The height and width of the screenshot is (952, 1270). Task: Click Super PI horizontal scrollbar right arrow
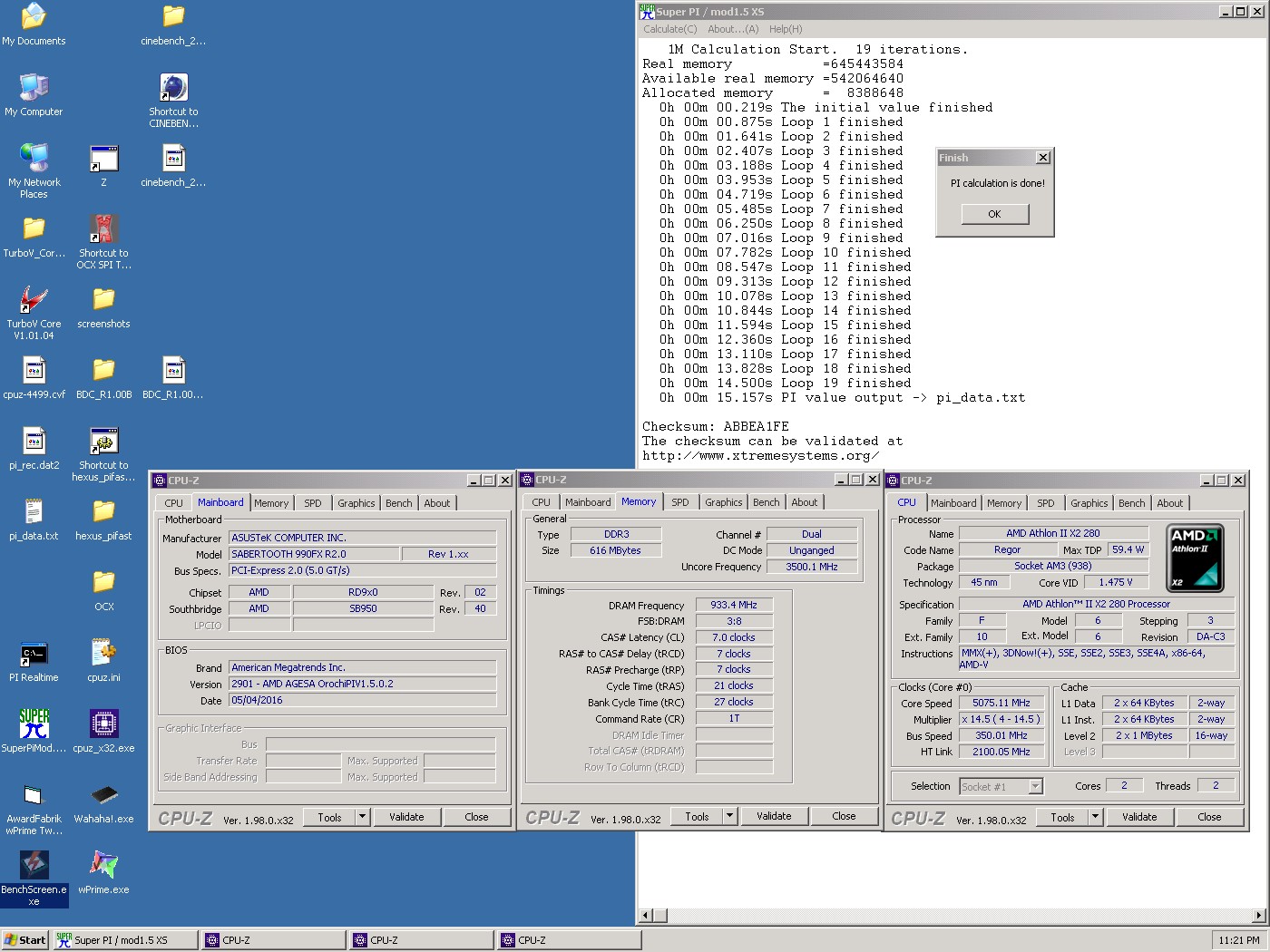1258,916
